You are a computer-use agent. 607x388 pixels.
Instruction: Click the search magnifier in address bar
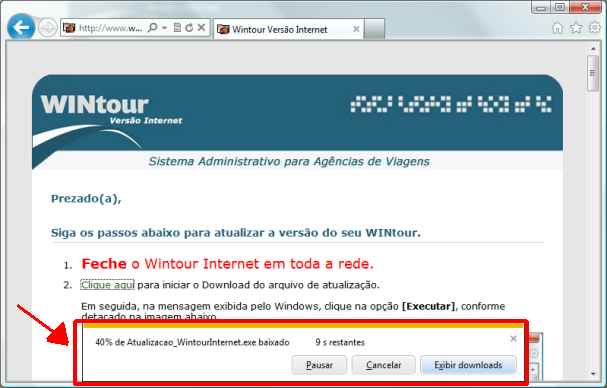[153, 28]
